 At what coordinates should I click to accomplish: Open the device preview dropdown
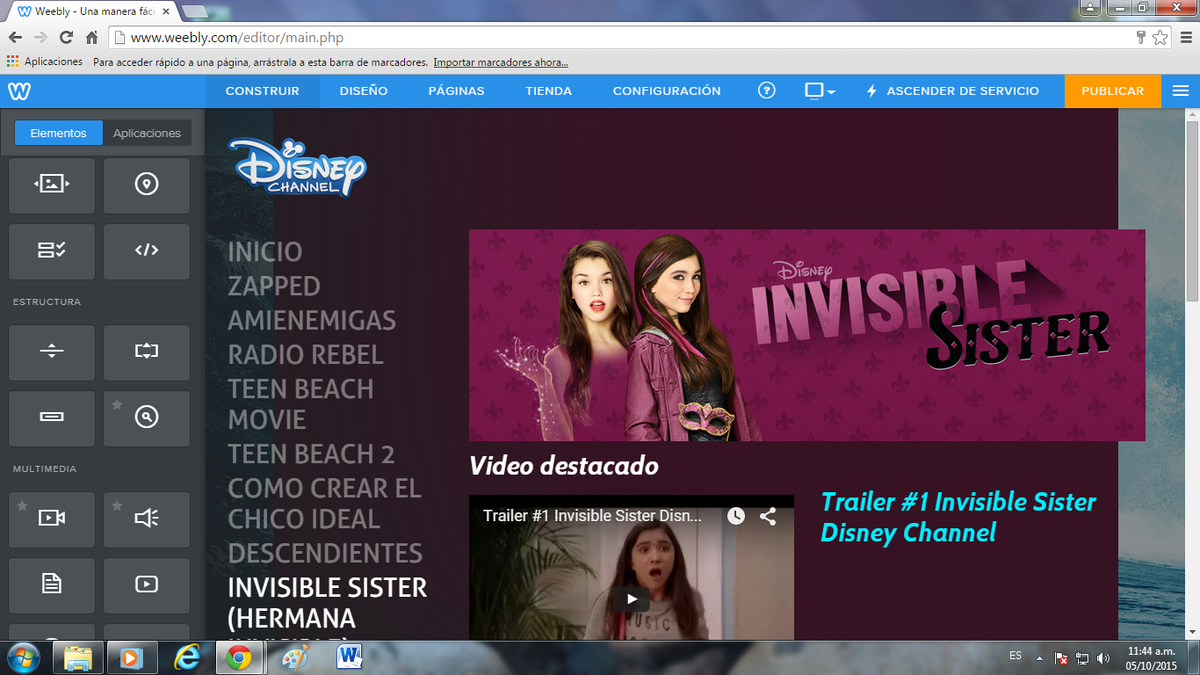pyautogui.click(x=820, y=91)
